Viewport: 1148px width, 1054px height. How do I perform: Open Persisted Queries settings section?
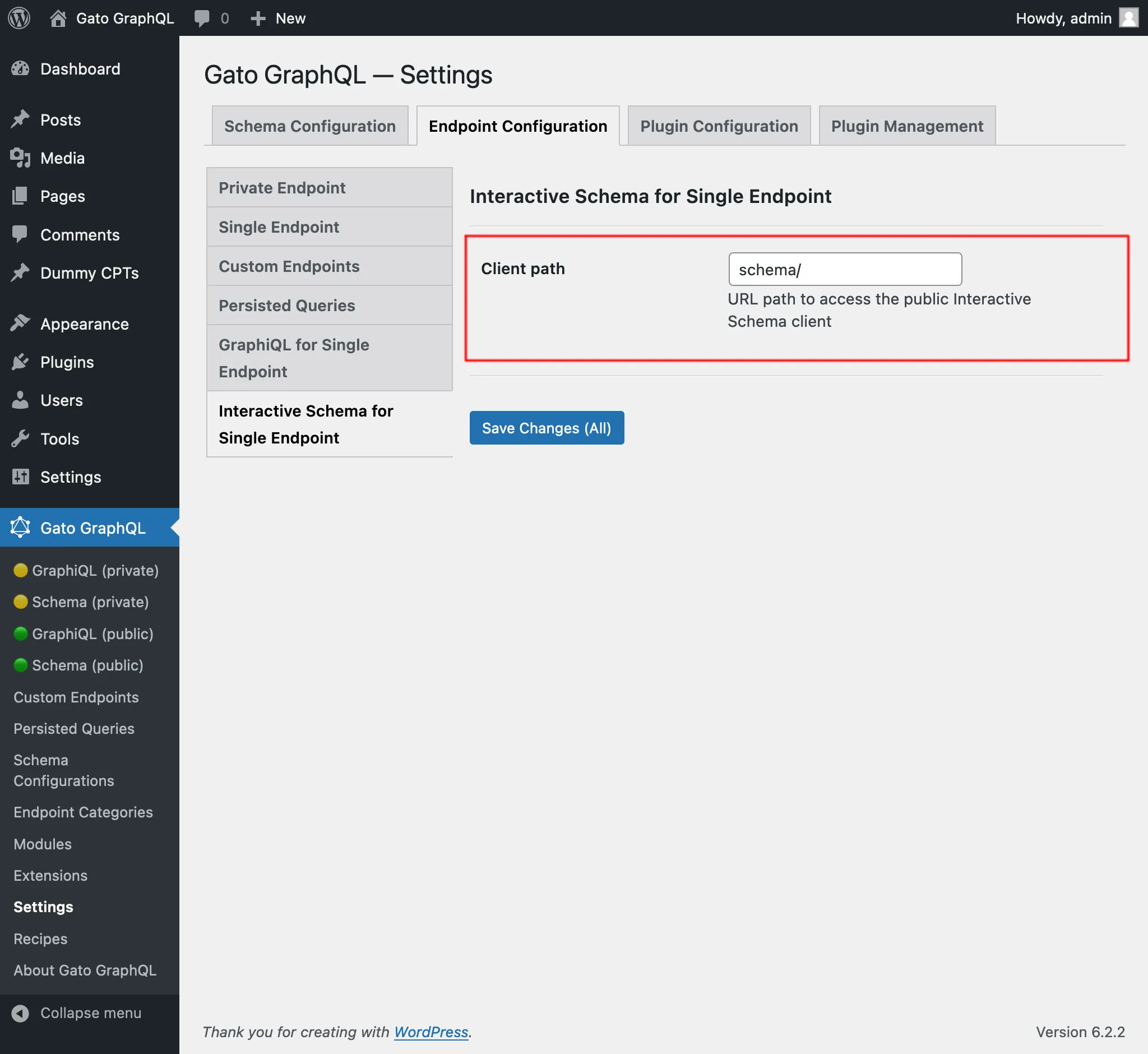point(330,305)
